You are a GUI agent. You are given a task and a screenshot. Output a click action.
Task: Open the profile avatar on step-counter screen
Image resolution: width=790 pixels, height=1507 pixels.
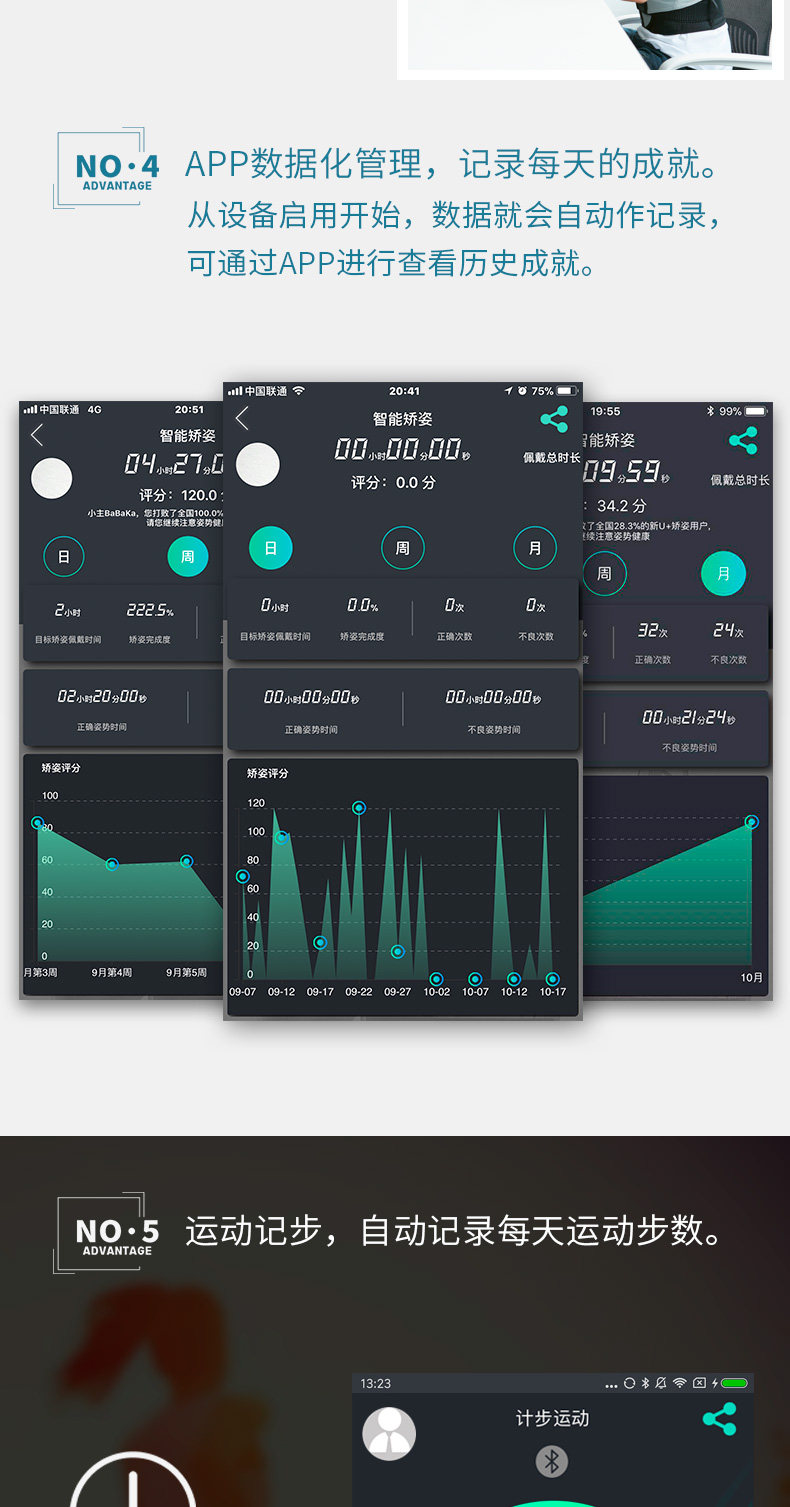click(x=389, y=1434)
